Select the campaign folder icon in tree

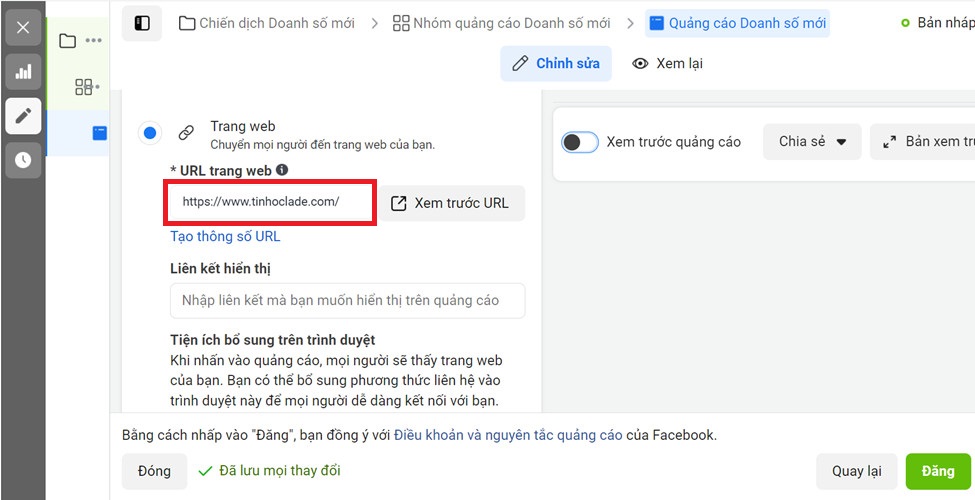(67, 41)
